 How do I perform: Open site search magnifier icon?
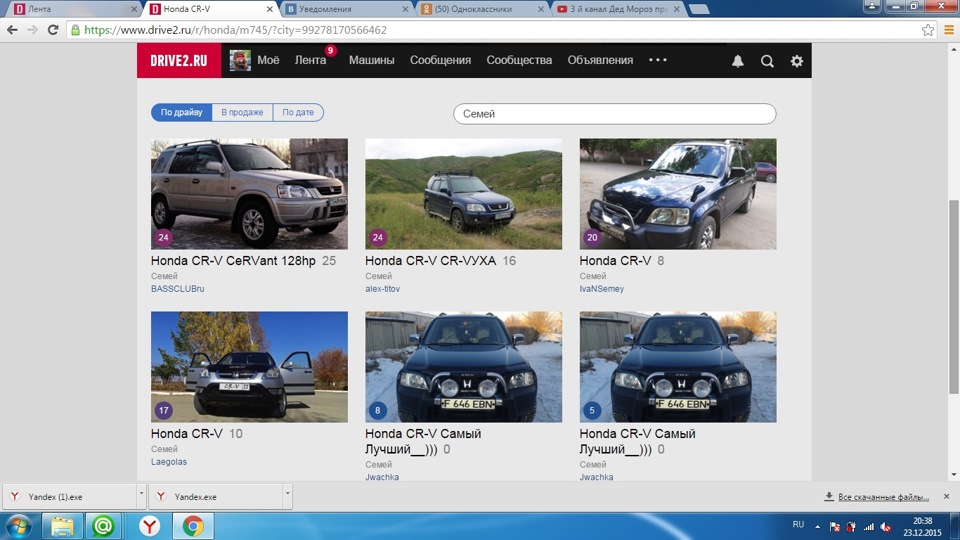(x=767, y=61)
